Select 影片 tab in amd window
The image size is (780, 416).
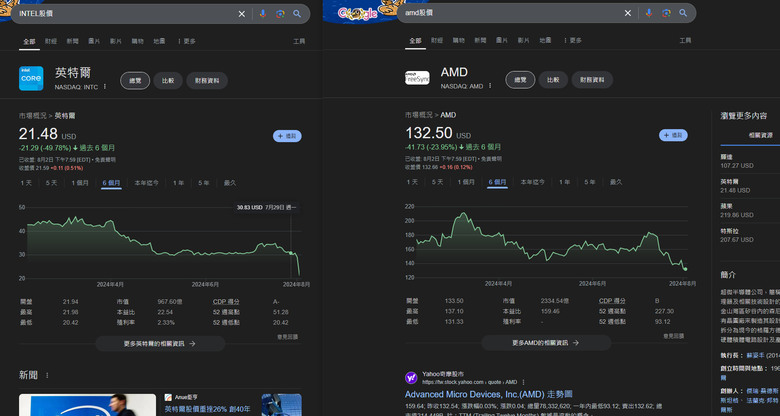pos(523,40)
